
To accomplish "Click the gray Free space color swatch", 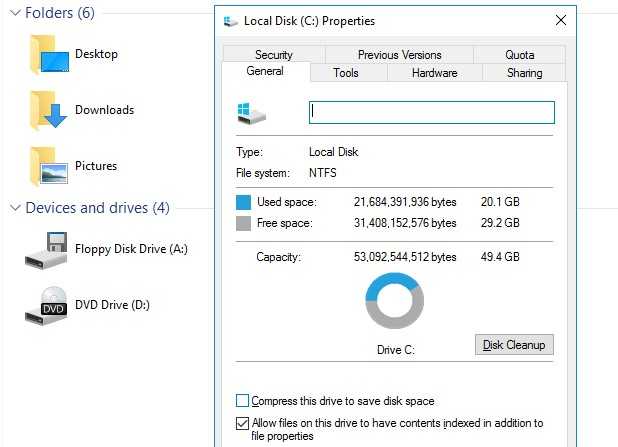I will (x=243, y=224).
